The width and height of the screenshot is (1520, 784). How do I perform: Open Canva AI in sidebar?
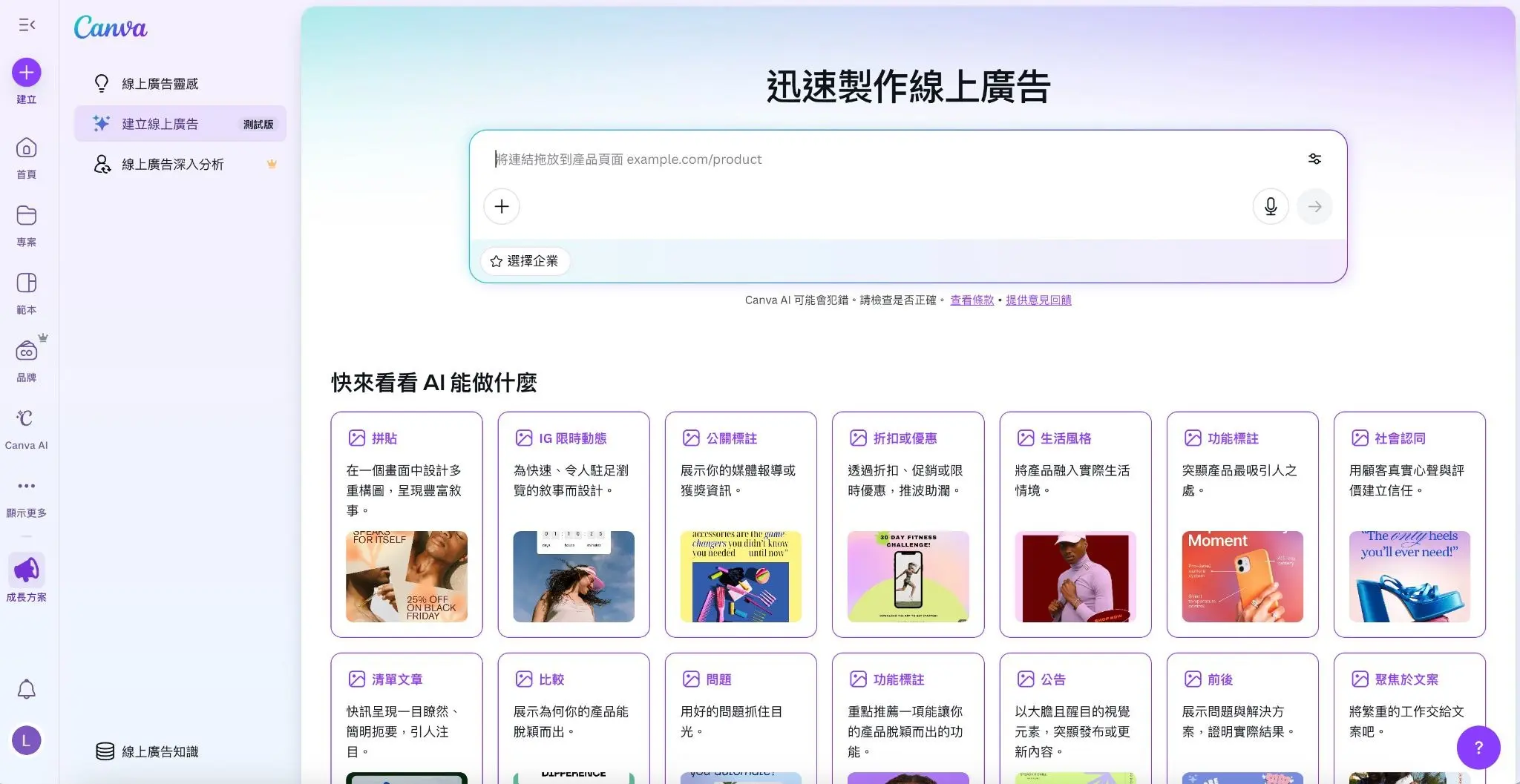(27, 419)
